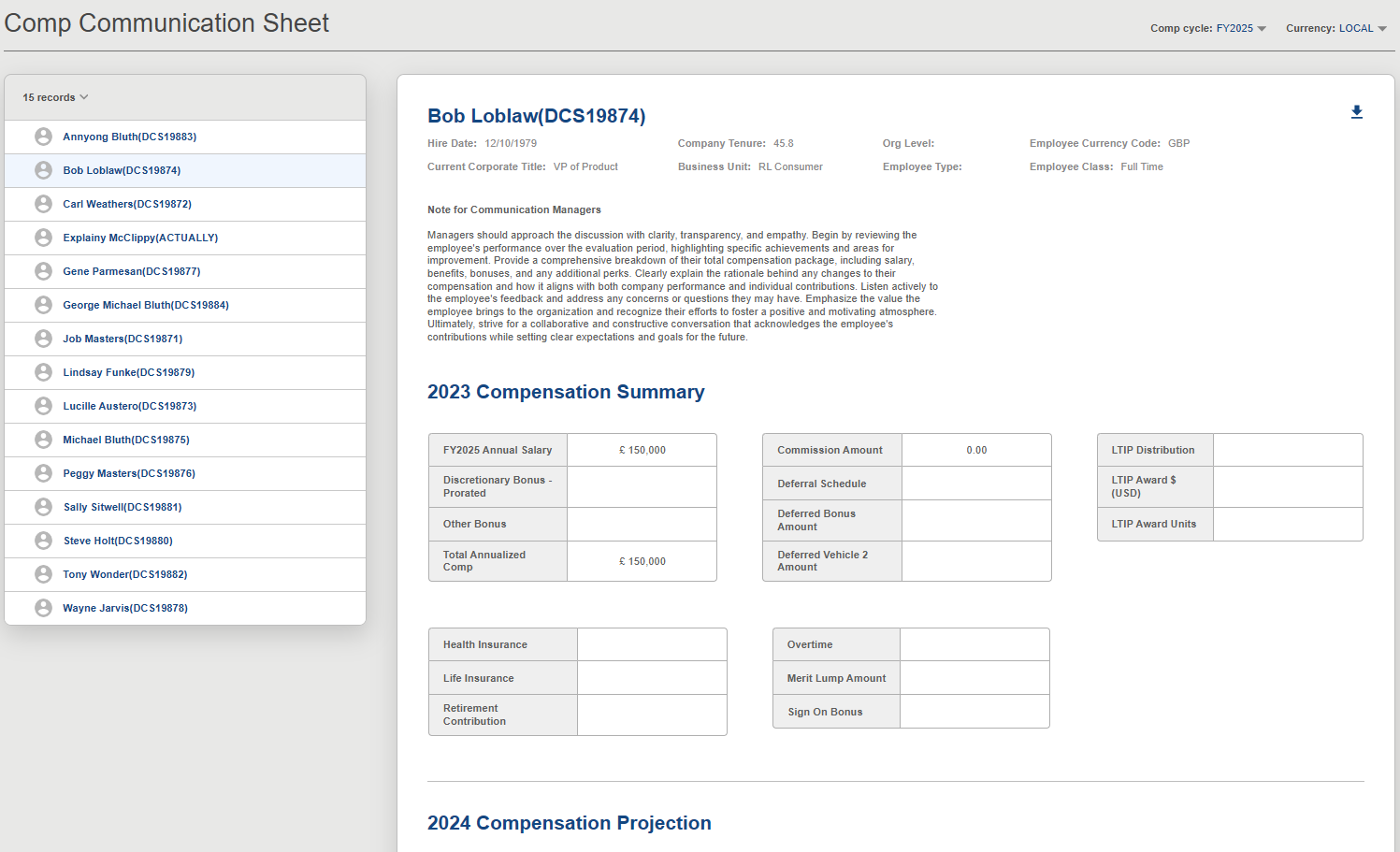
Task: Select Job Masters in the list
Action: [123, 338]
